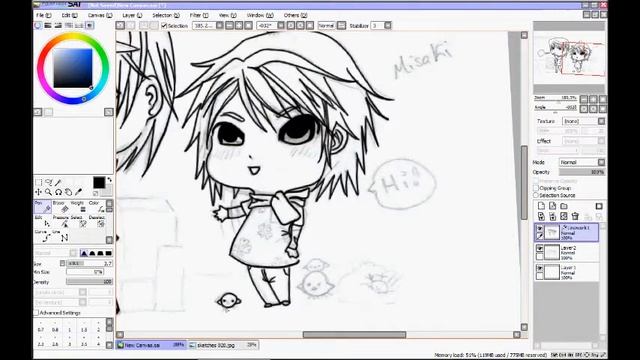Undo the last action in toolbar
Viewport: 640px width, 360px height.
click(120, 25)
